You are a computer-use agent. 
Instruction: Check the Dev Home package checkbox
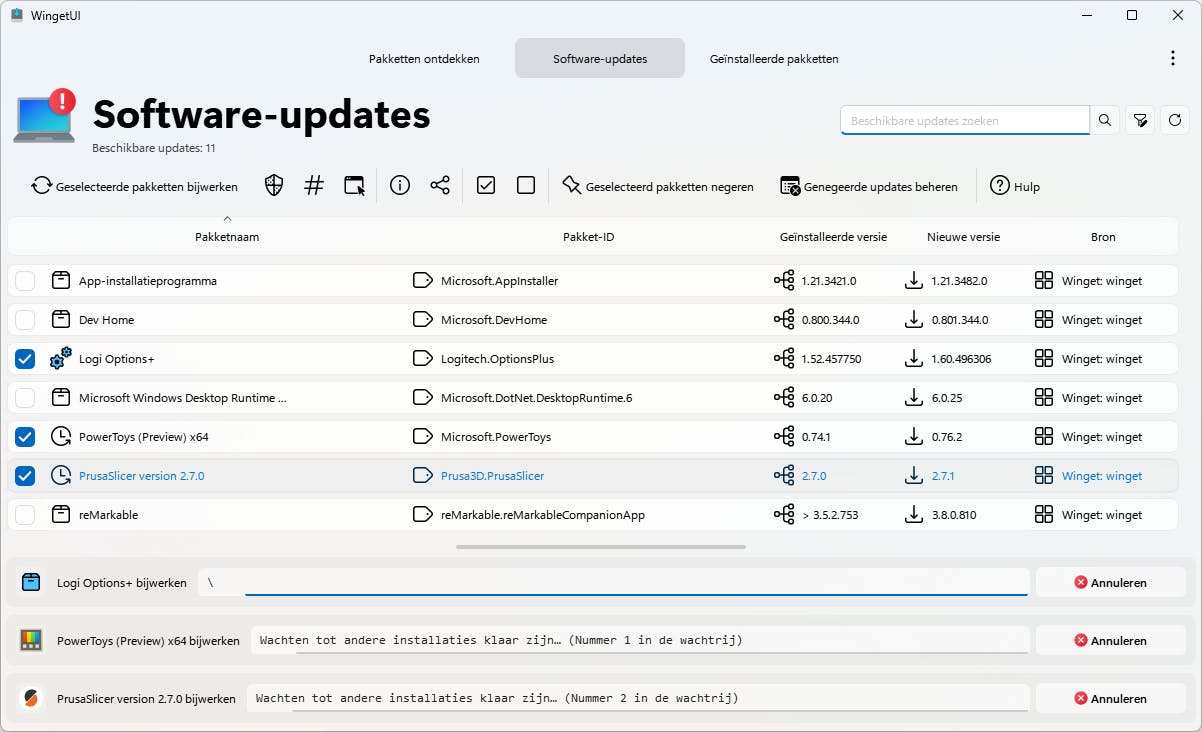(x=25, y=320)
